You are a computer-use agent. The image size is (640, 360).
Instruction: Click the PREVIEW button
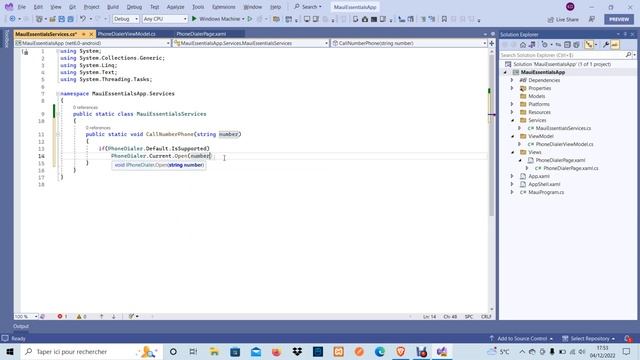(x=619, y=19)
